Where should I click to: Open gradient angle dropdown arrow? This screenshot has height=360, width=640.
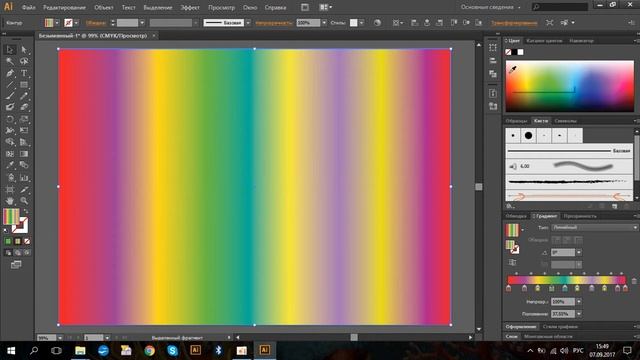(x=579, y=253)
